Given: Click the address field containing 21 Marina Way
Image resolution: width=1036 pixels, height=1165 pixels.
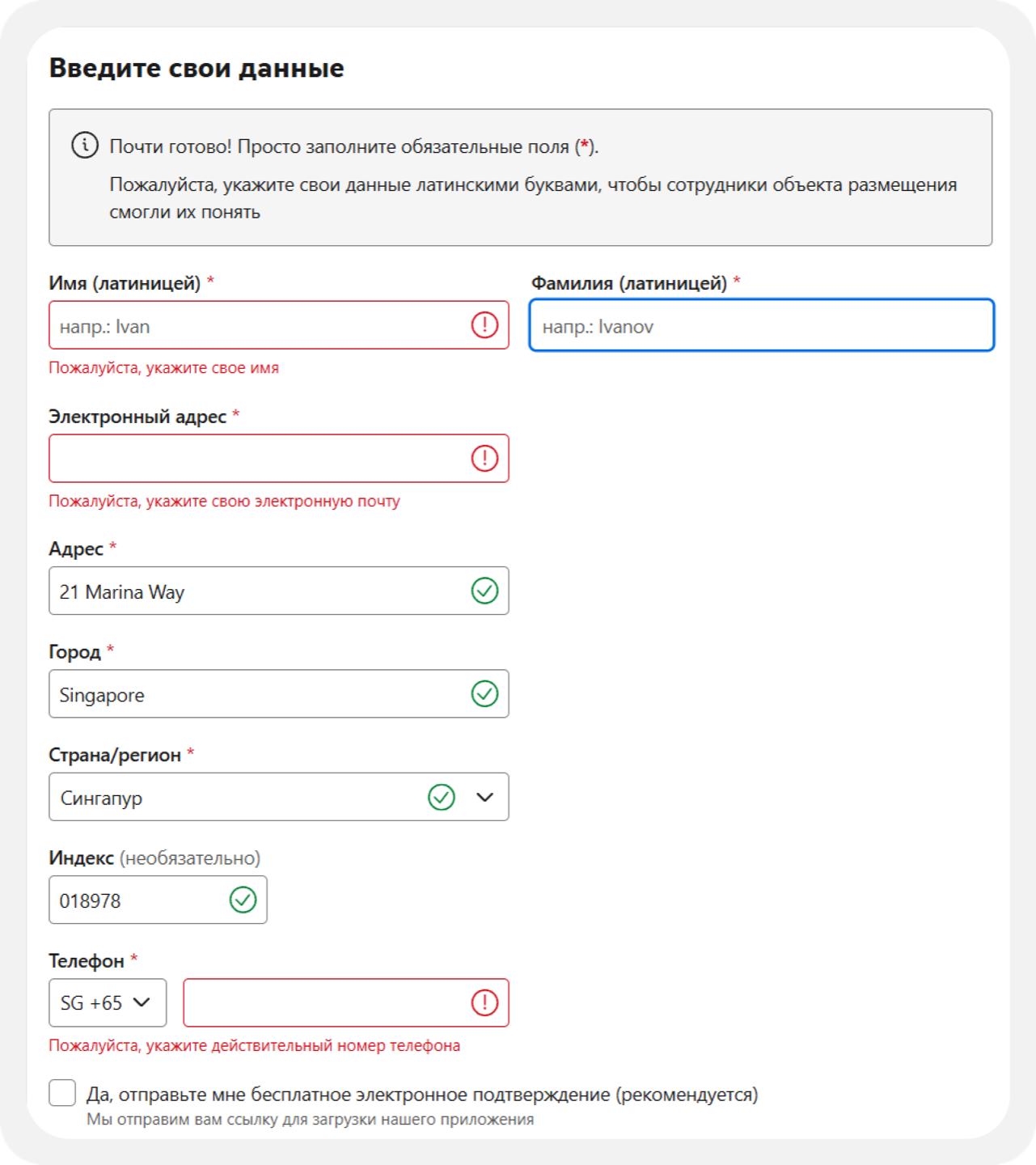Looking at the screenshot, I should pos(279,591).
